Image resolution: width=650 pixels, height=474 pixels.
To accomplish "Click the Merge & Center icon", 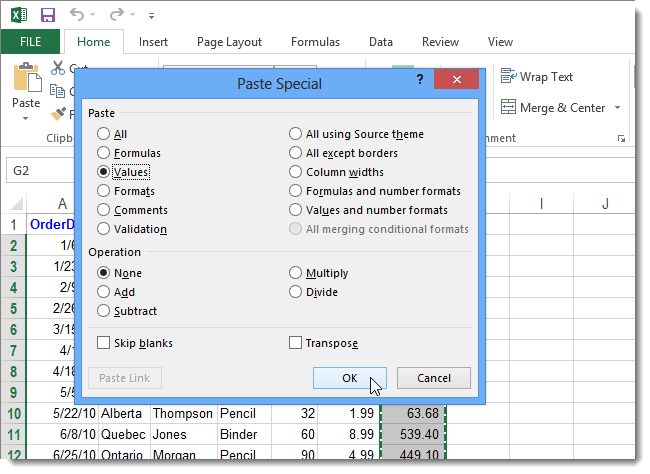I will [508, 107].
